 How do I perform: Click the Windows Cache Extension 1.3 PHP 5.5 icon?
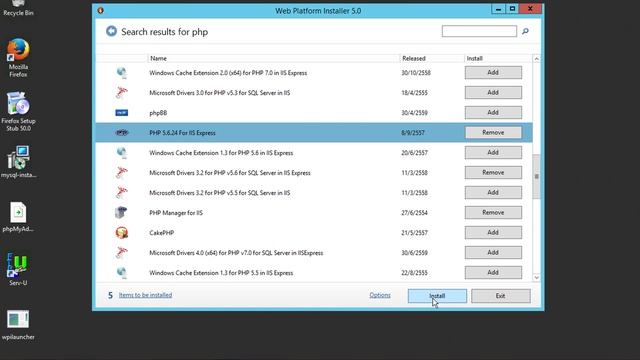tap(122, 273)
